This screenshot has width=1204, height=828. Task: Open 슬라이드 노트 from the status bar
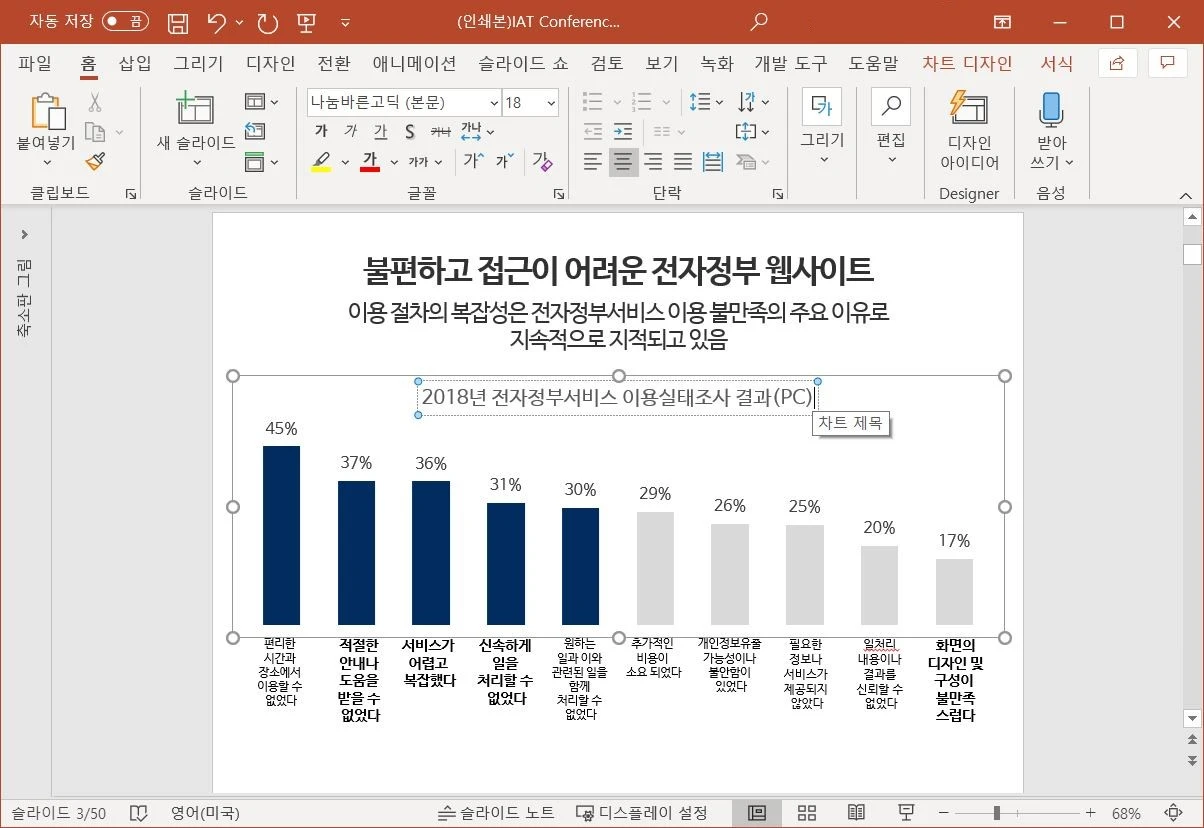[496, 812]
